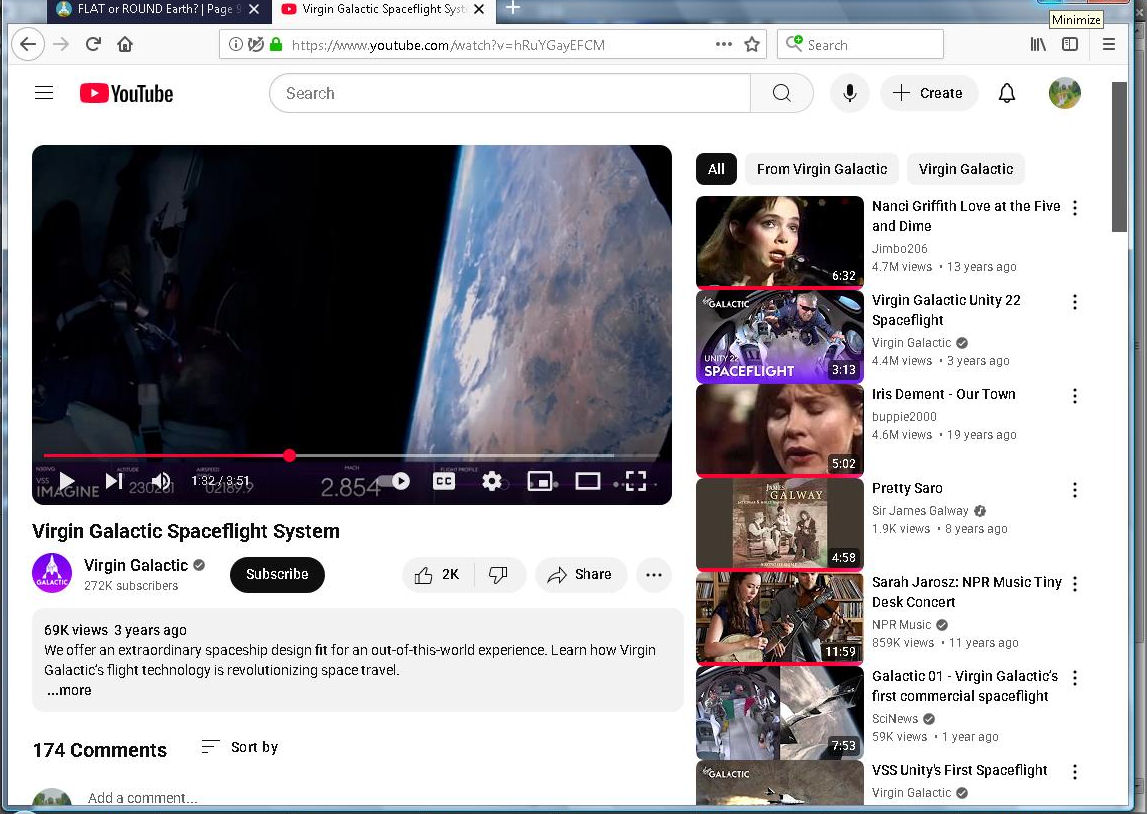Open Virgin Galactic Unity 22 Spaceflight thumbnail

point(779,337)
